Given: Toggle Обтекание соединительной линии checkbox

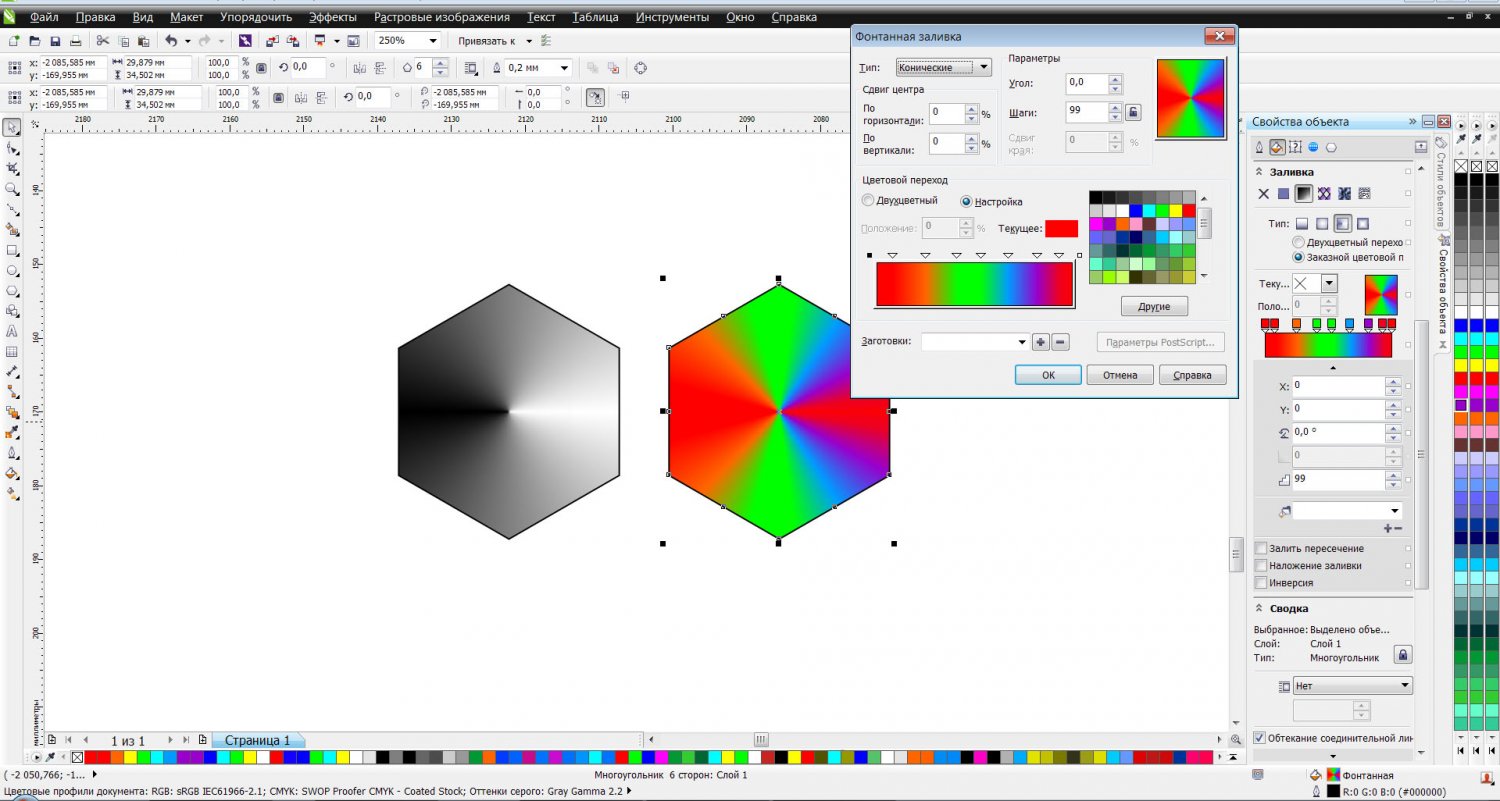Looking at the screenshot, I should [x=1259, y=738].
